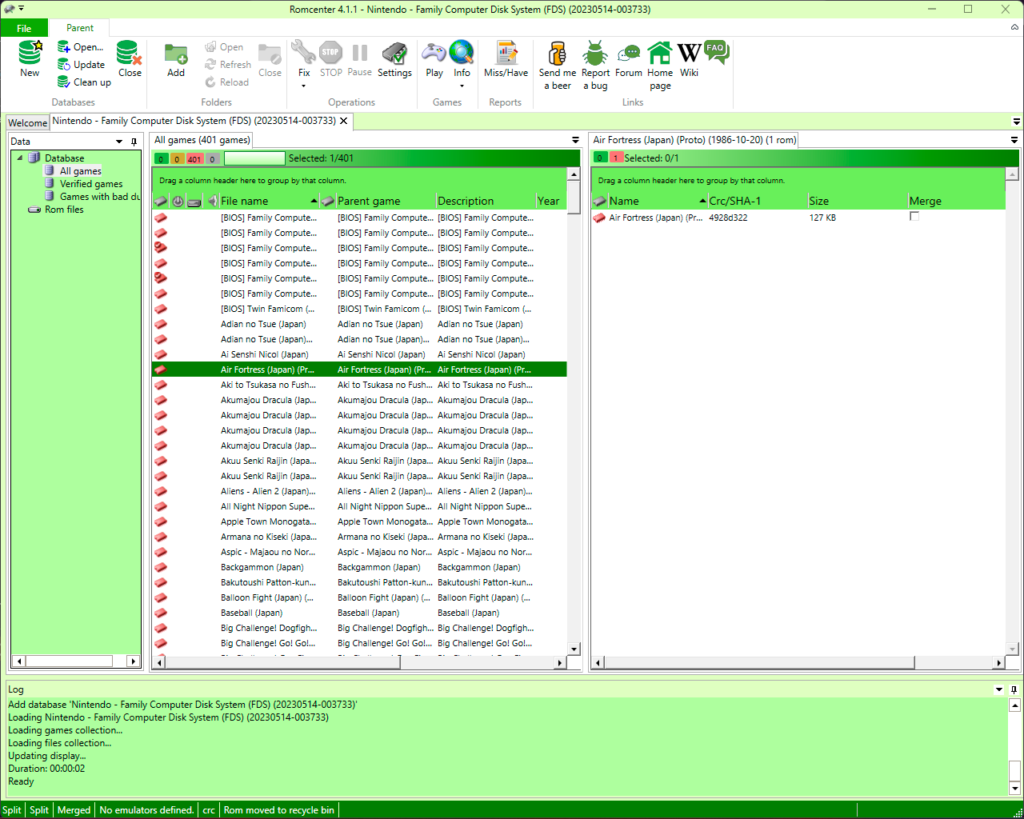Image resolution: width=1024 pixels, height=819 pixels.
Task: Open the Log panel options dropdown
Action: 999,690
